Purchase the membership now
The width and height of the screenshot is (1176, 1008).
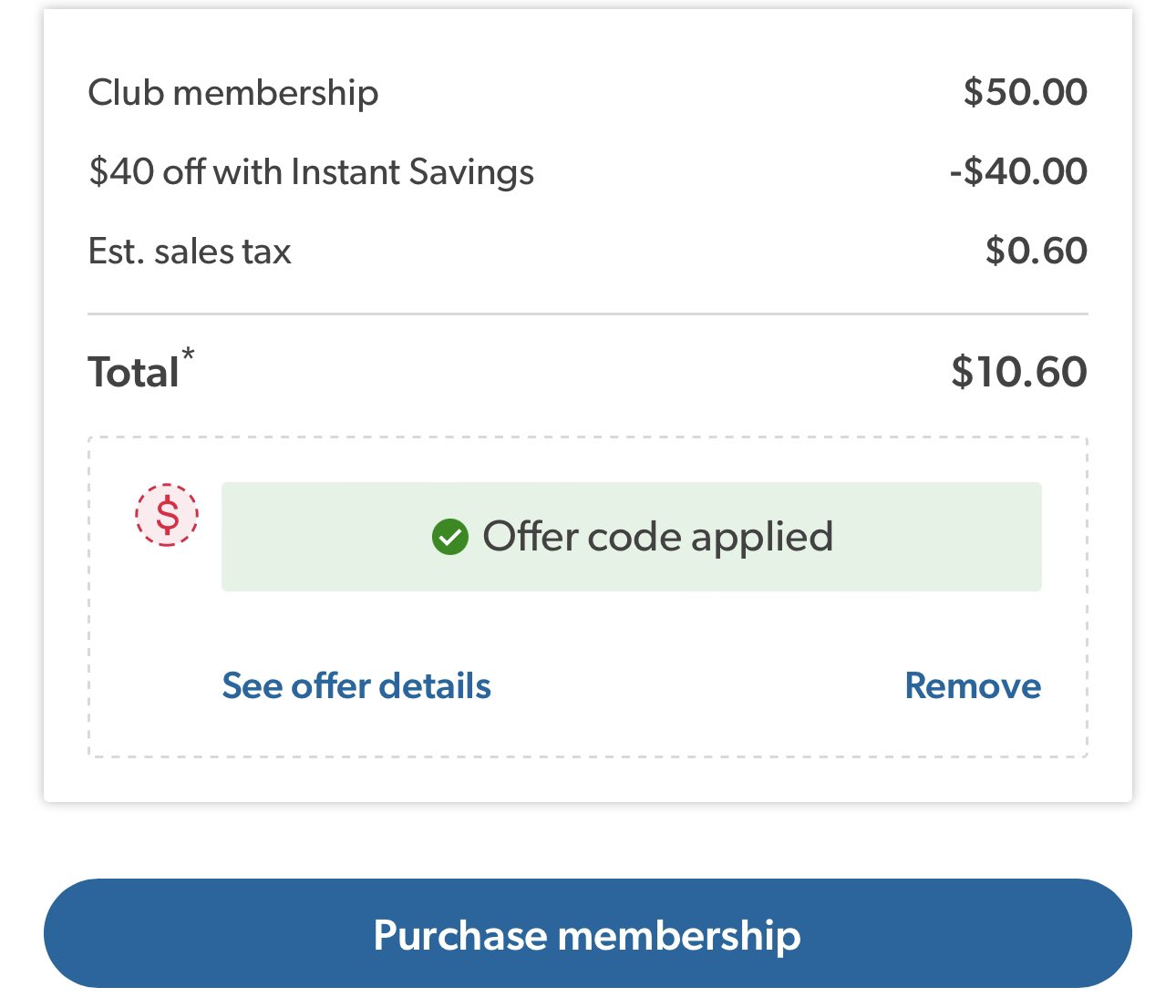coord(588,933)
